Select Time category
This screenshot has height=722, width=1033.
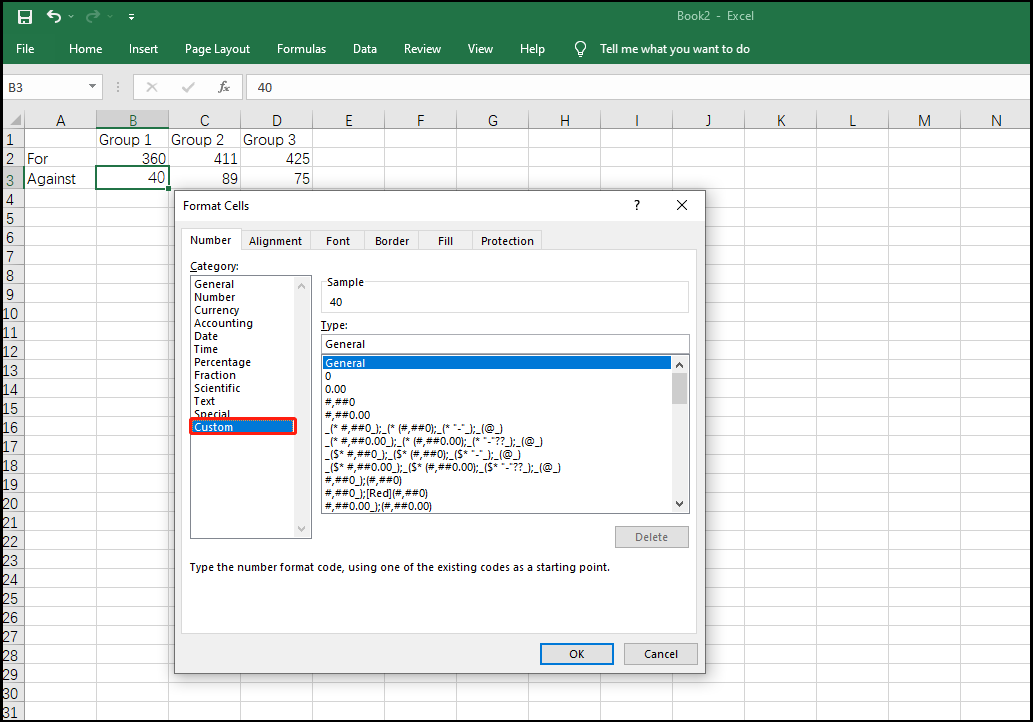206,349
